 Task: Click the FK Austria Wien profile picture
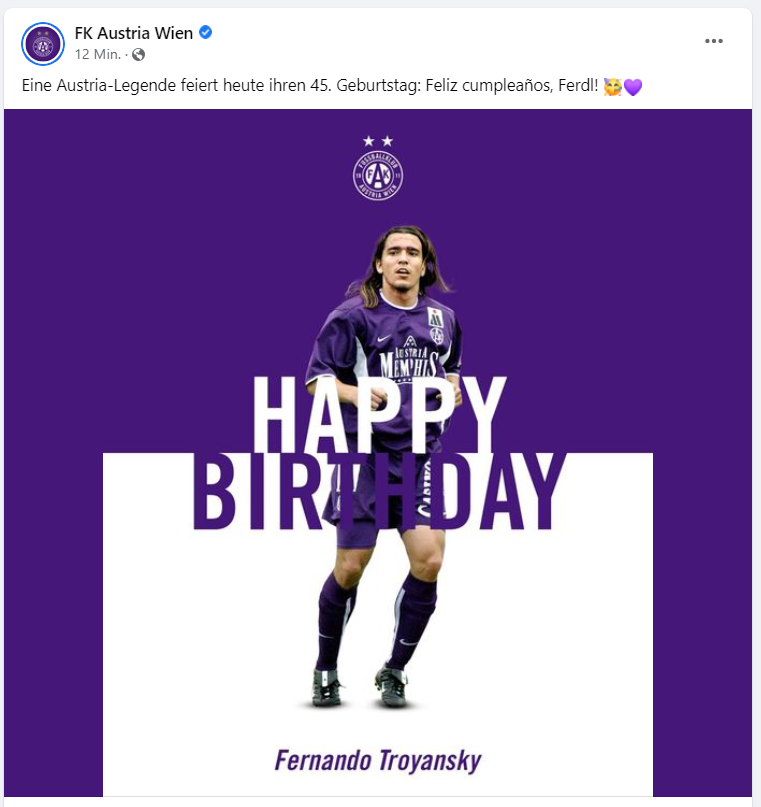[x=43, y=44]
